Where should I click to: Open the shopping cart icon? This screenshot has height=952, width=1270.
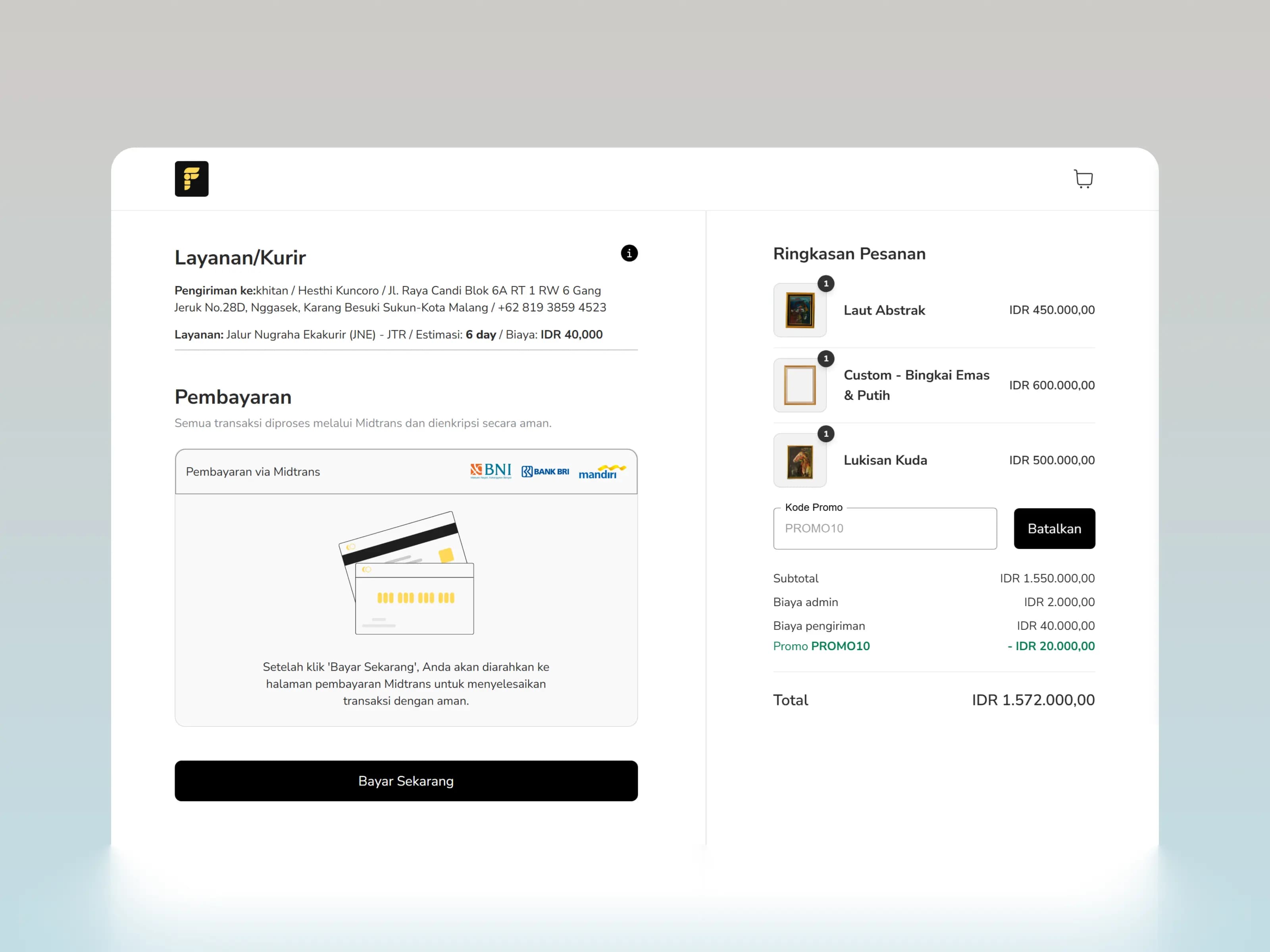[x=1083, y=179]
